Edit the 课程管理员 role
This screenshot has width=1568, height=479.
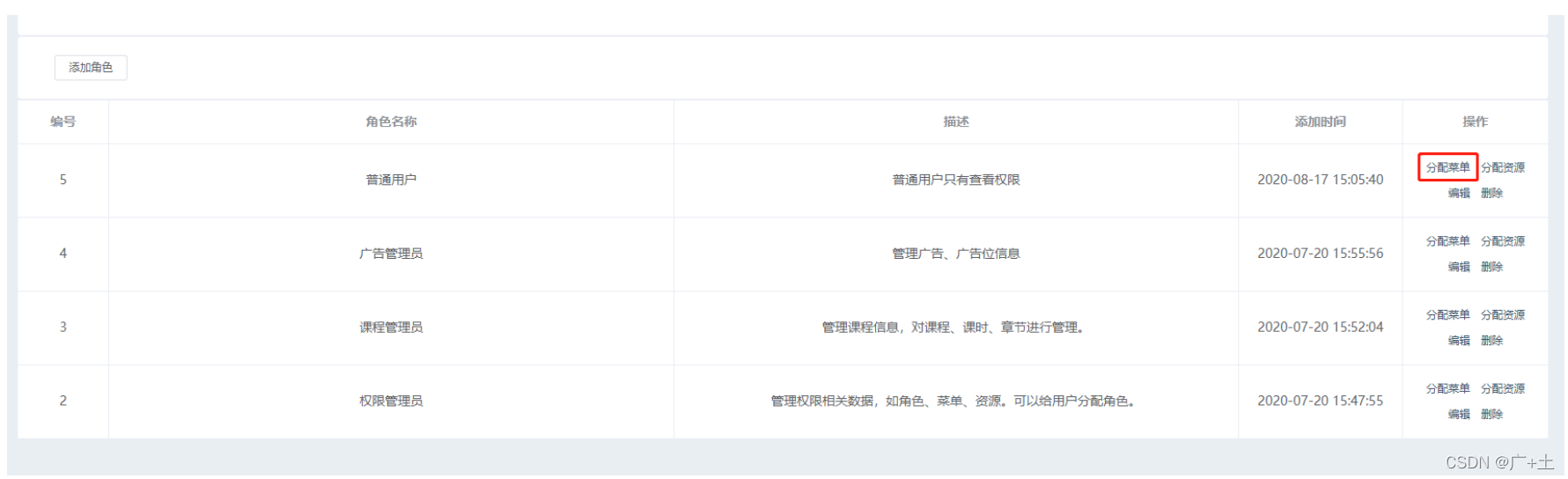coord(1459,341)
